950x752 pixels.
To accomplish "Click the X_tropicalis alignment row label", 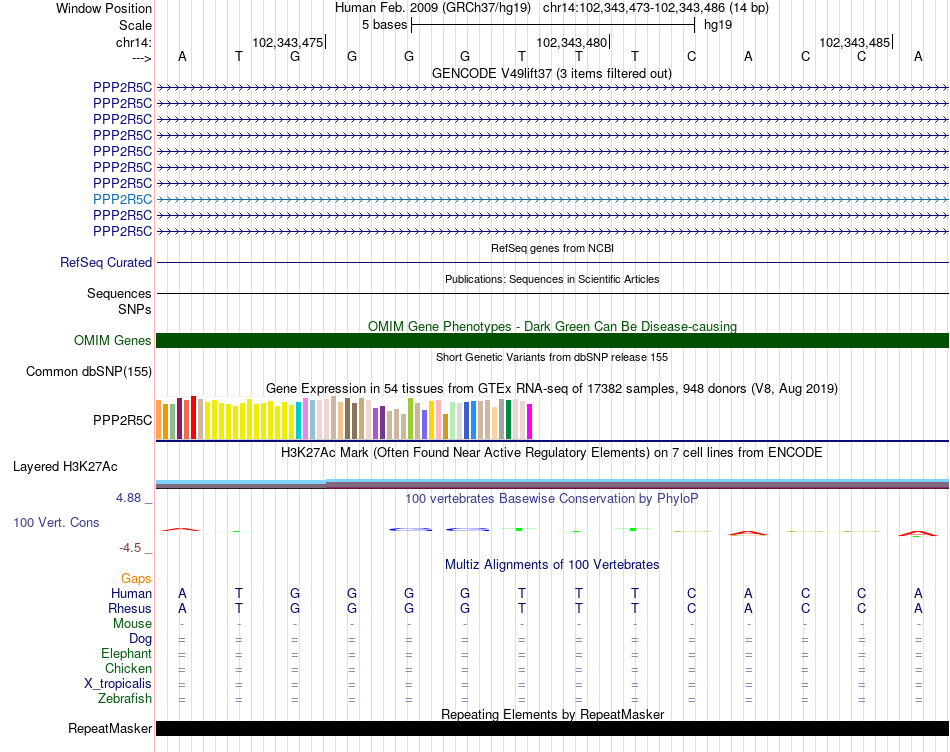I will pyautogui.click(x=118, y=684).
